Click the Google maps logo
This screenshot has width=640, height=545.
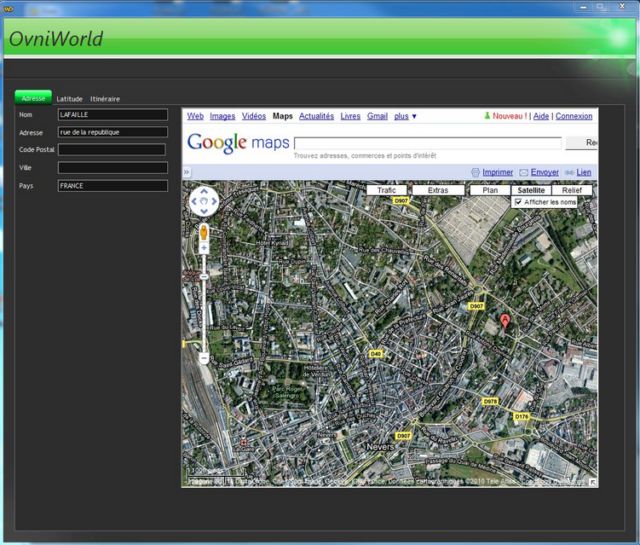coord(238,143)
